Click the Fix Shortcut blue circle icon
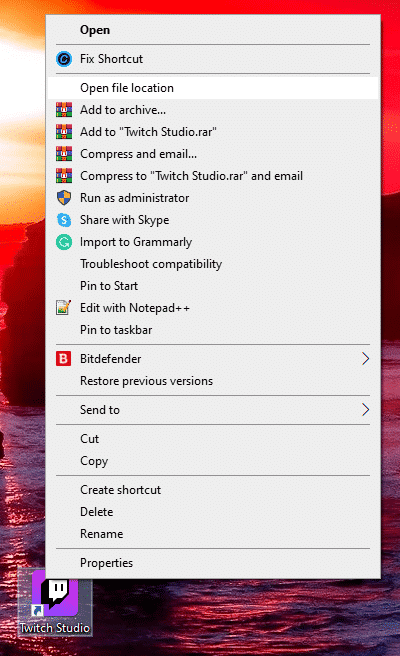The width and height of the screenshot is (400, 656). tap(64, 59)
